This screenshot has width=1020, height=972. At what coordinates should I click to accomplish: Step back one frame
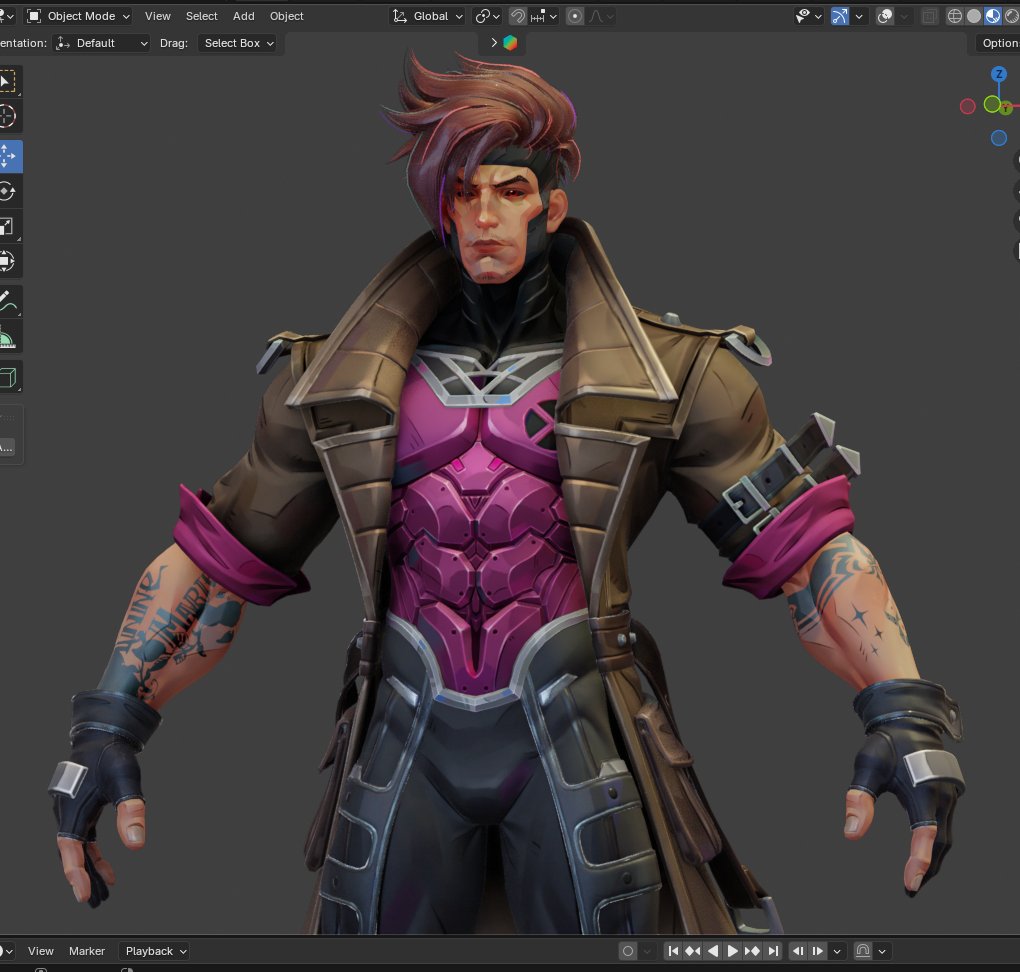click(x=798, y=951)
